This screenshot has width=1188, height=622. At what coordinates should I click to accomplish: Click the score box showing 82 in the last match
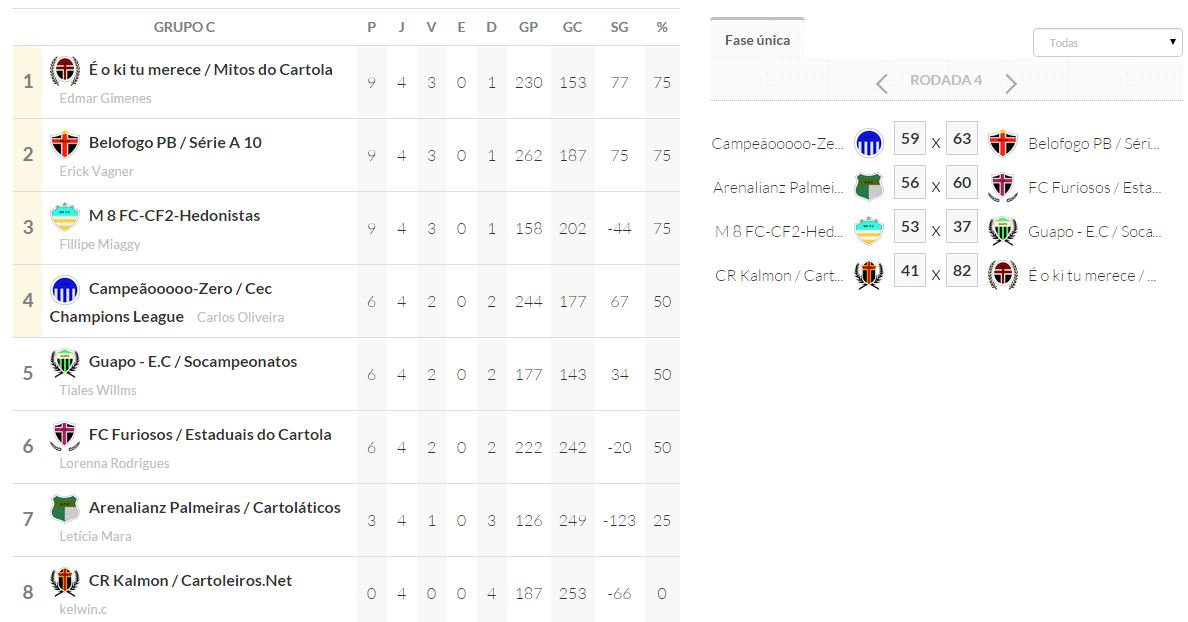tap(962, 272)
